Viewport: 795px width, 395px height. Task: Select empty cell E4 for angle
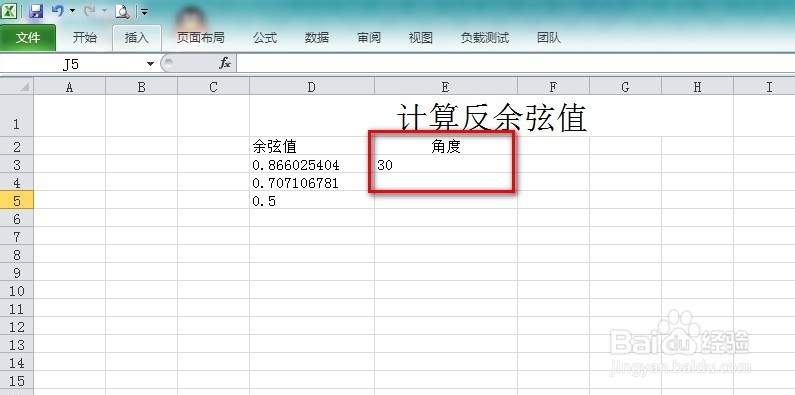pyautogui.click(x=446, y=183)
